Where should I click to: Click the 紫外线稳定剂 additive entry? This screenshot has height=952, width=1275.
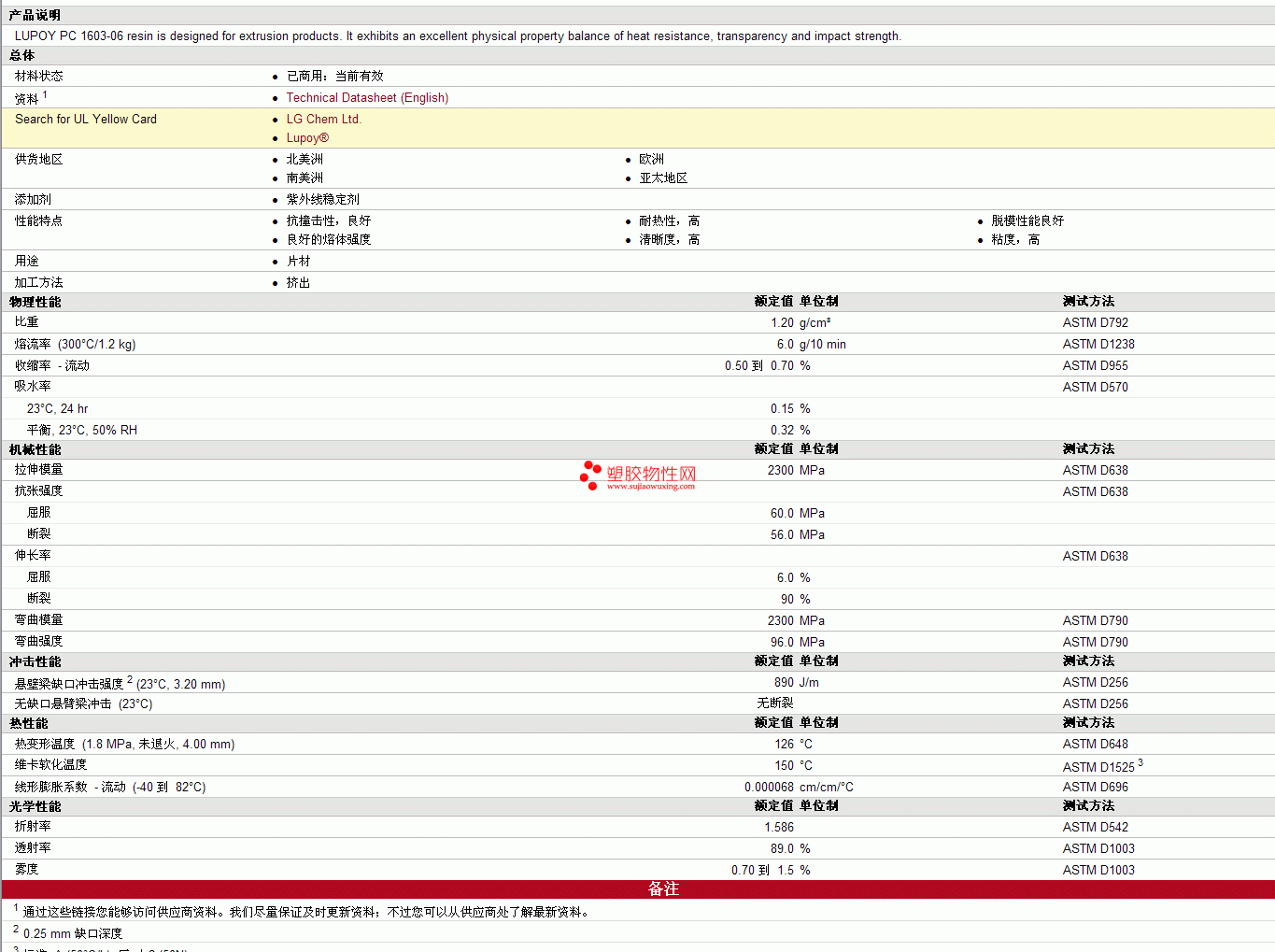(x=322, y=199)
